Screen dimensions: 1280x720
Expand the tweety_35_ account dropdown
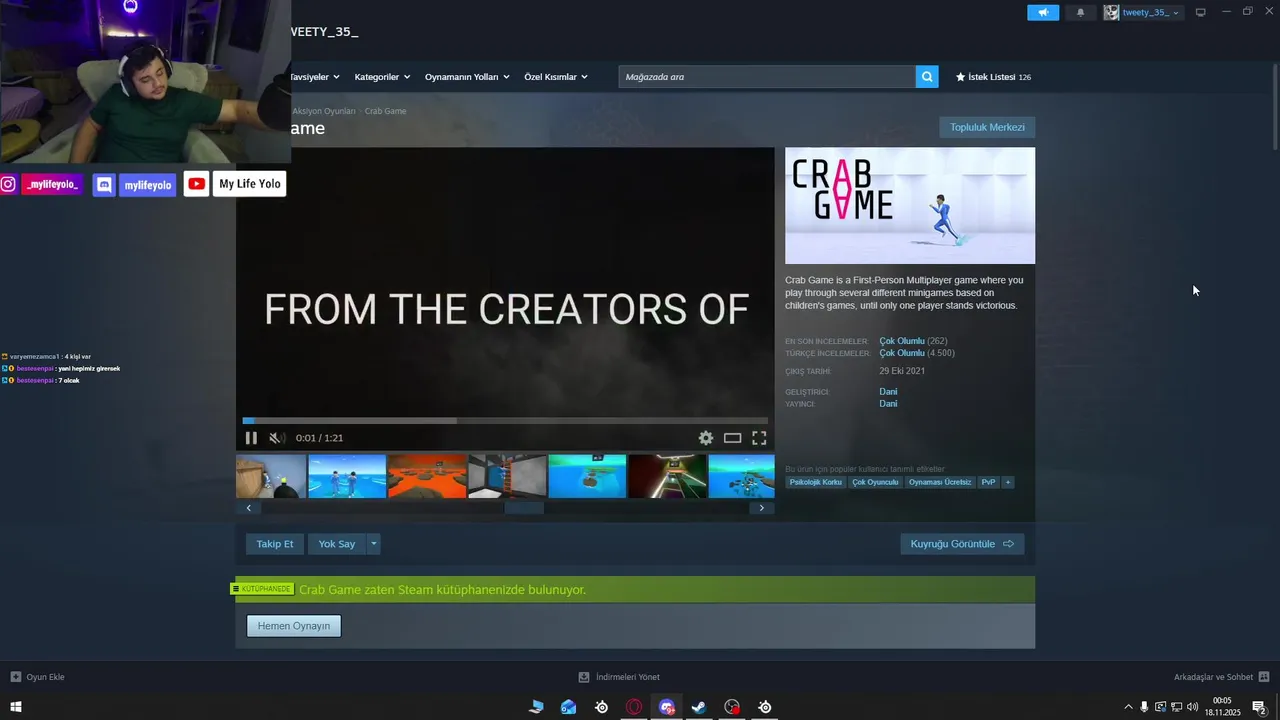(1176, 13)
